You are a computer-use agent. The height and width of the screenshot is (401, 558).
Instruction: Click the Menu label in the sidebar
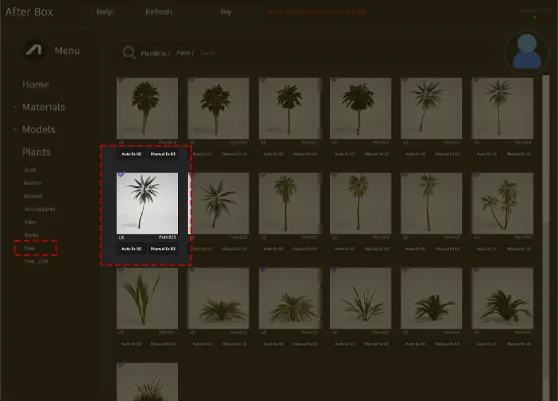(67, 51)
